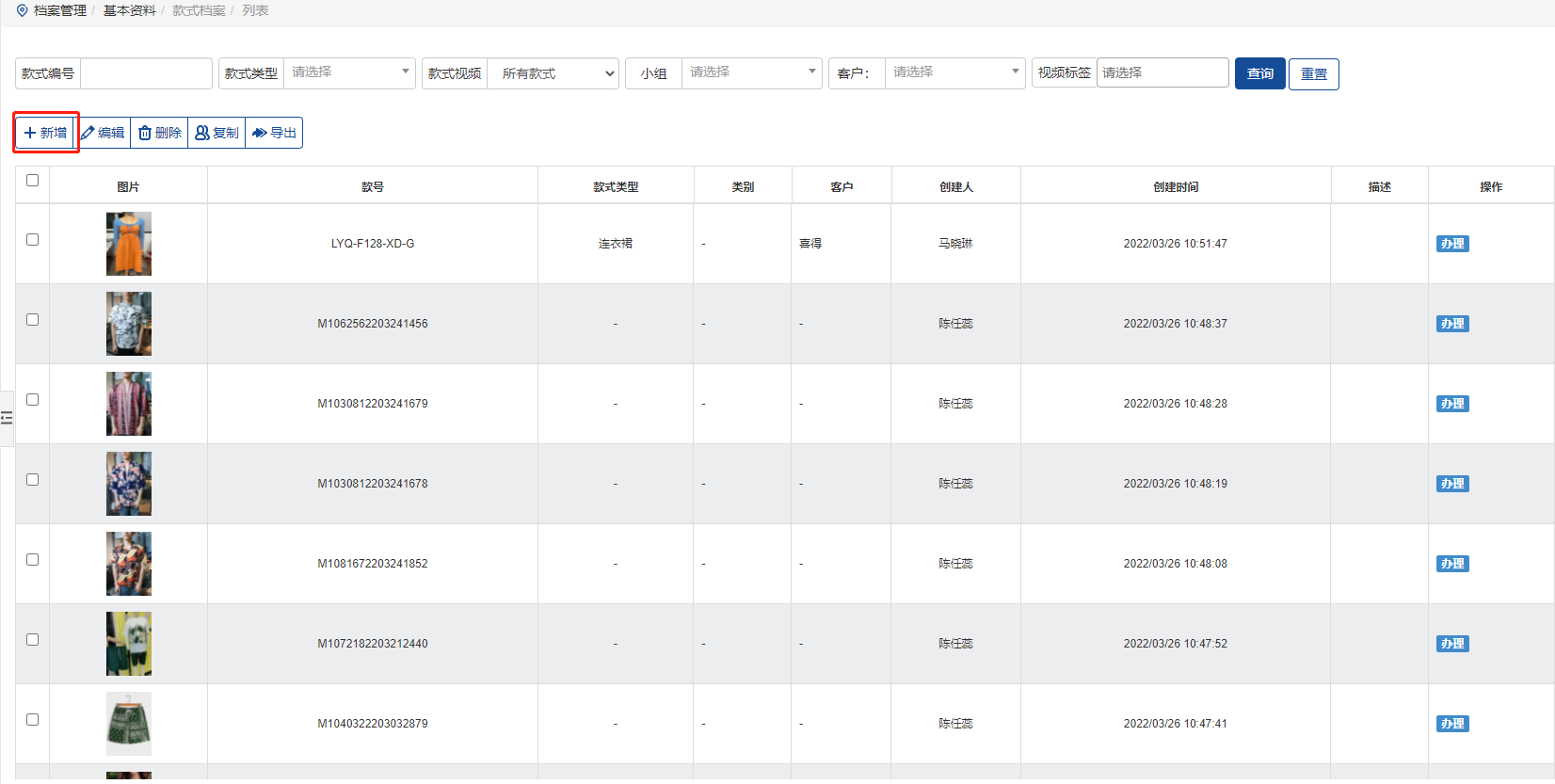Expand the 款式视频 所有款式 select box

[553, 73]
